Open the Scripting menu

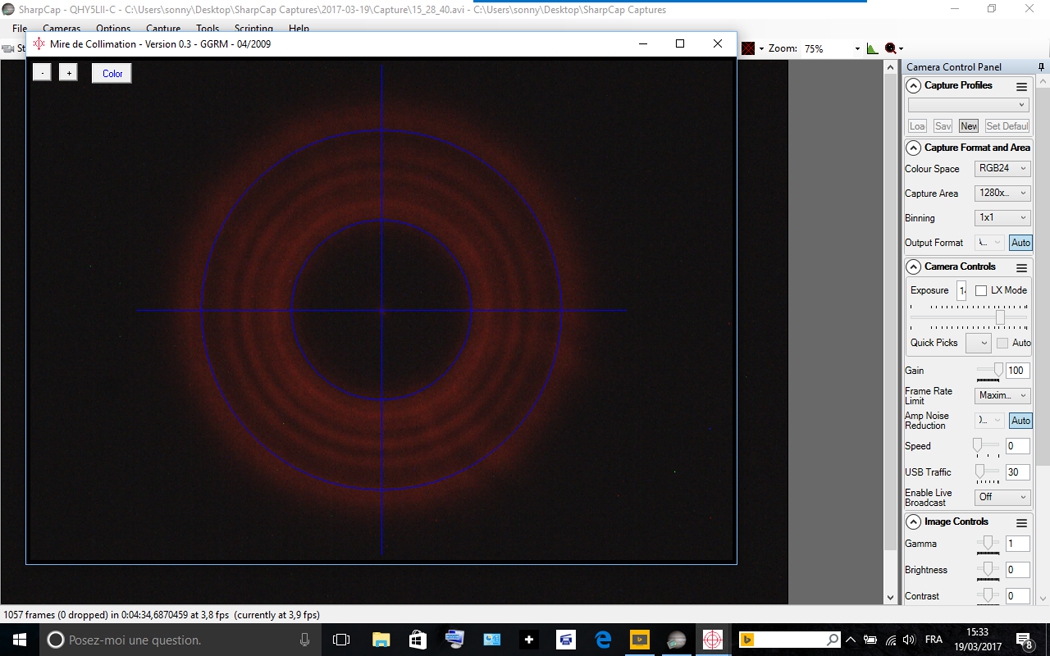pos(253,28)
